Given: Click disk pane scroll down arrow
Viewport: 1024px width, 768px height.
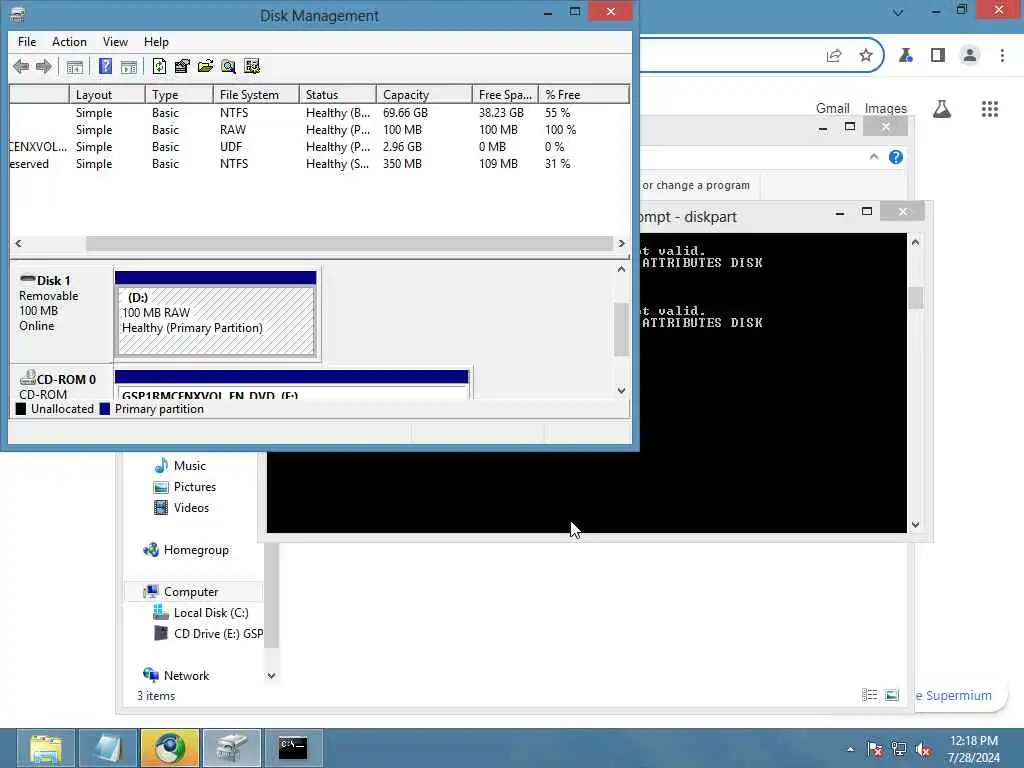Looking at the screenshot, I should click(621, 391).
